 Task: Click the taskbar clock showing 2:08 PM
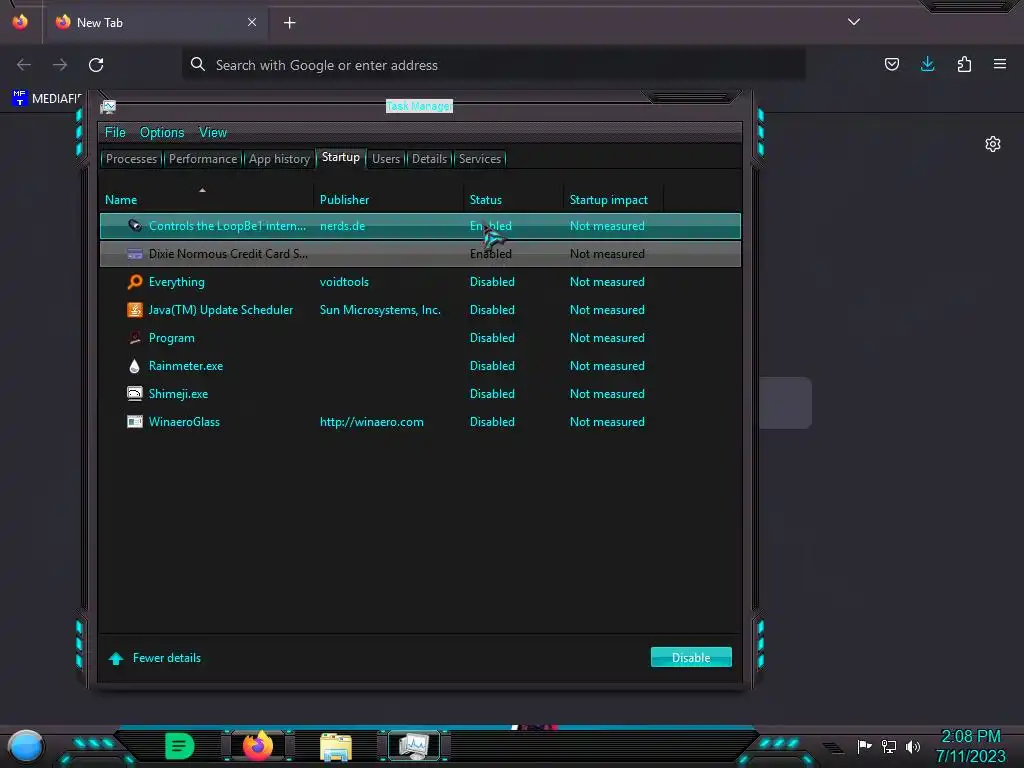pos(970,737)
